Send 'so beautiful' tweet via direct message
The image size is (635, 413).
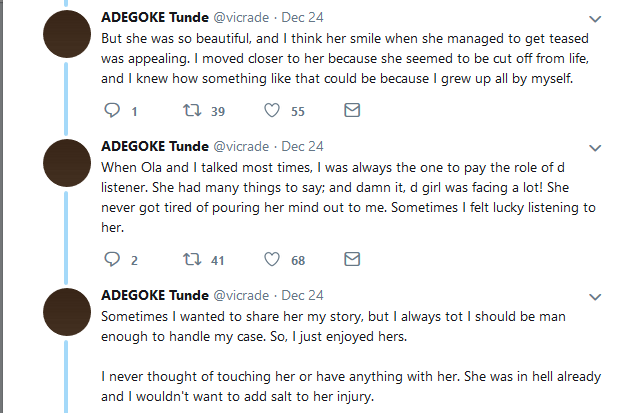coord(352,110)
